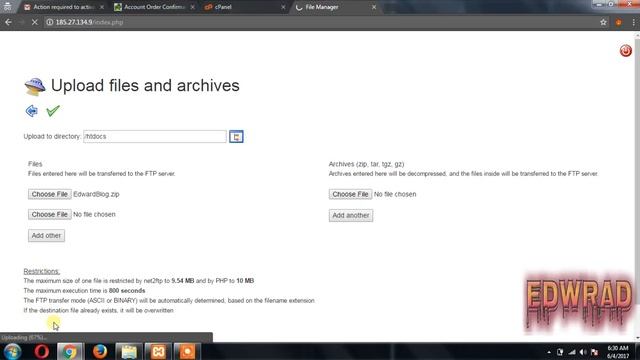
Task: Click the Add other button
Action: pos(46,236)
